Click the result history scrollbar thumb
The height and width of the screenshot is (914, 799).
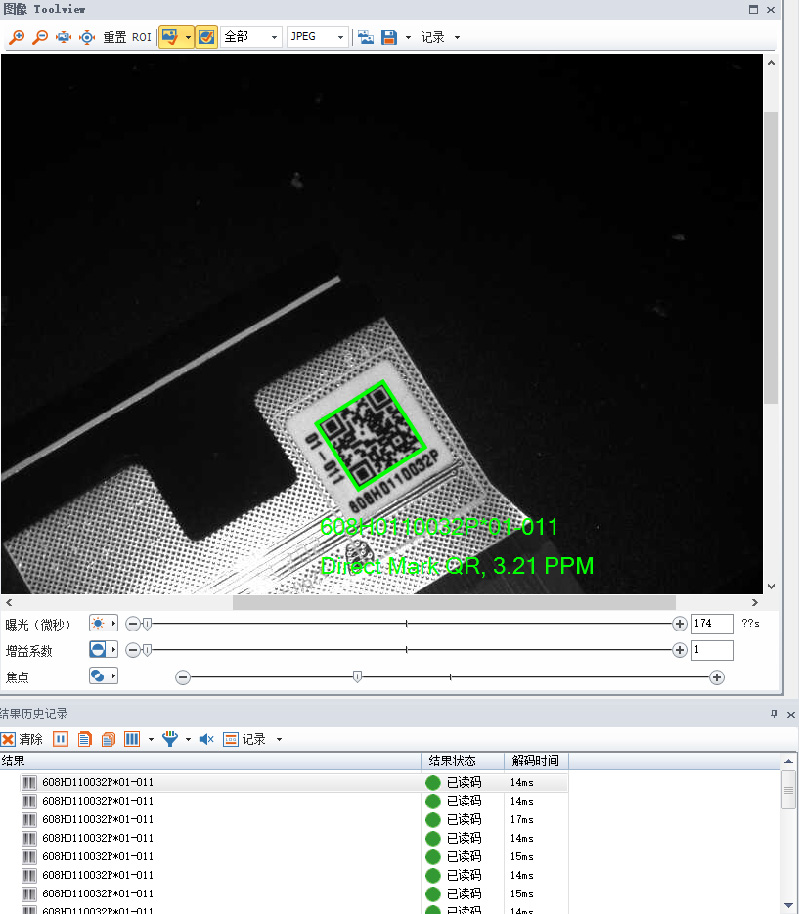(x=788, y=789)
